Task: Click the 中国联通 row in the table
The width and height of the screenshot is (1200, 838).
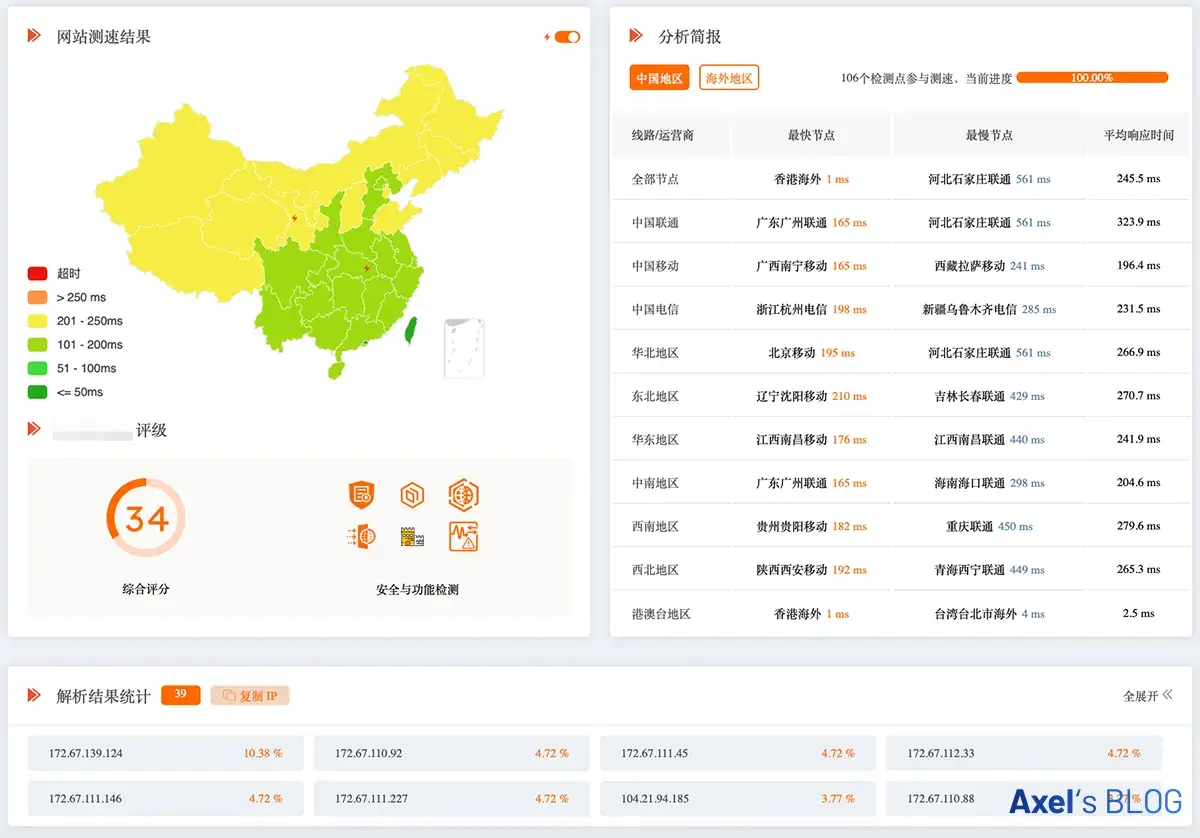Action: pos(655,223)
